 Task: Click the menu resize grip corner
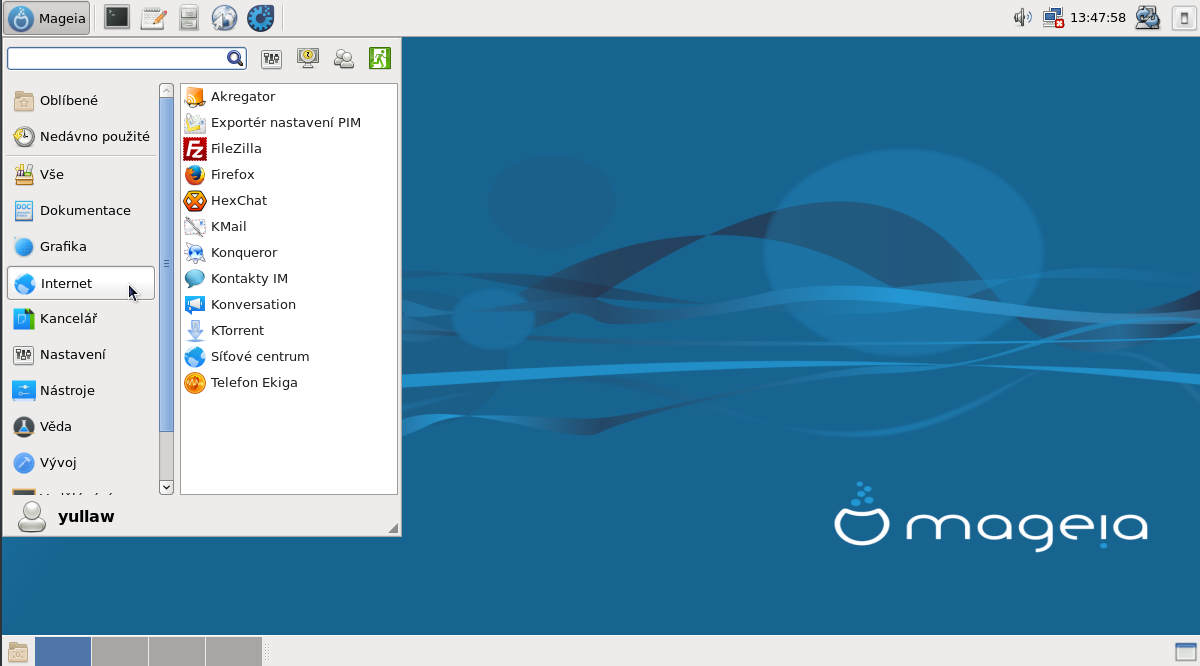393,528
